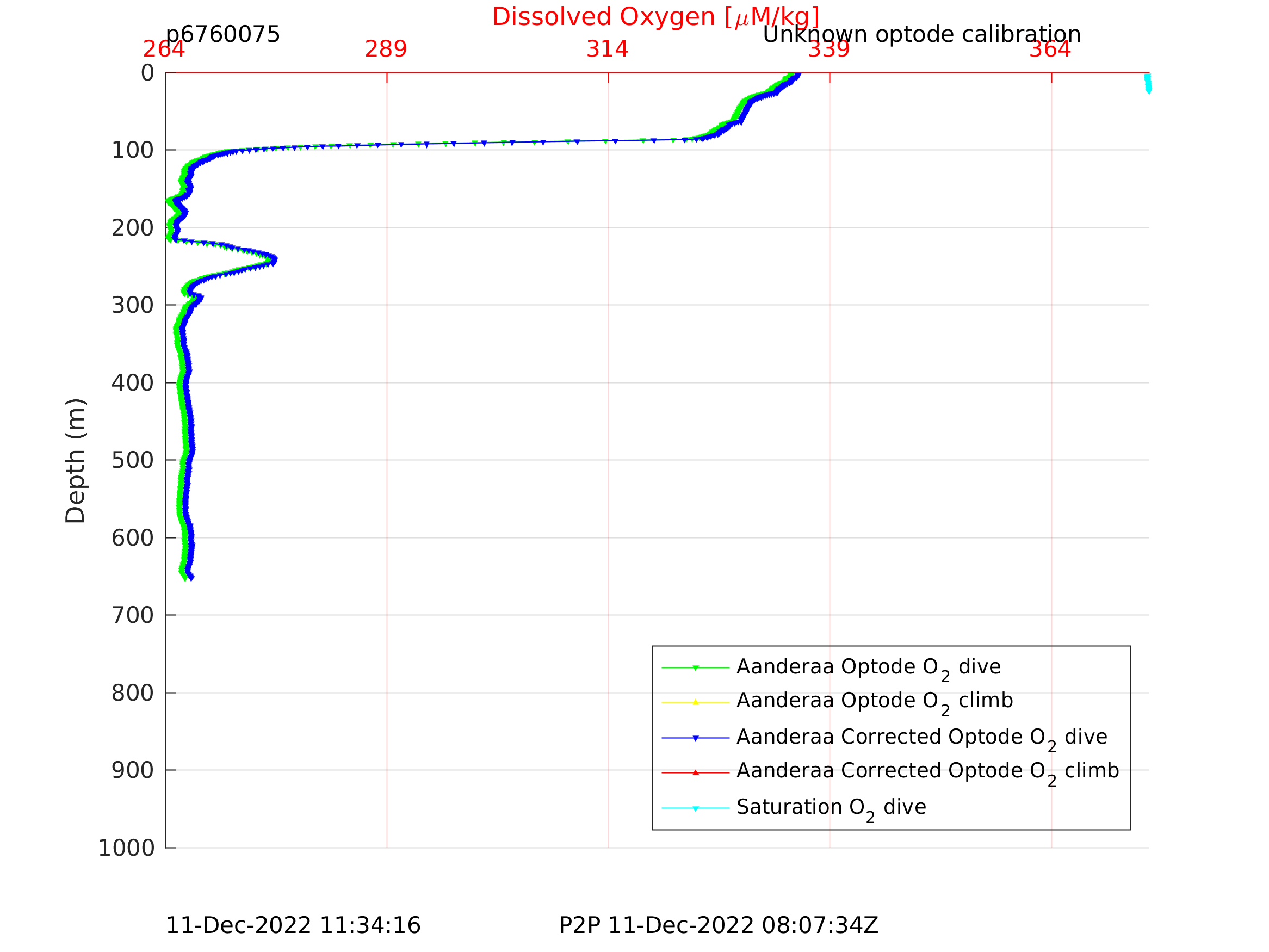The width and height of the screenshot is (1269, 952).
Task: Click the oxygen peak near 240 m depth
Action: (x=273, y=260)
